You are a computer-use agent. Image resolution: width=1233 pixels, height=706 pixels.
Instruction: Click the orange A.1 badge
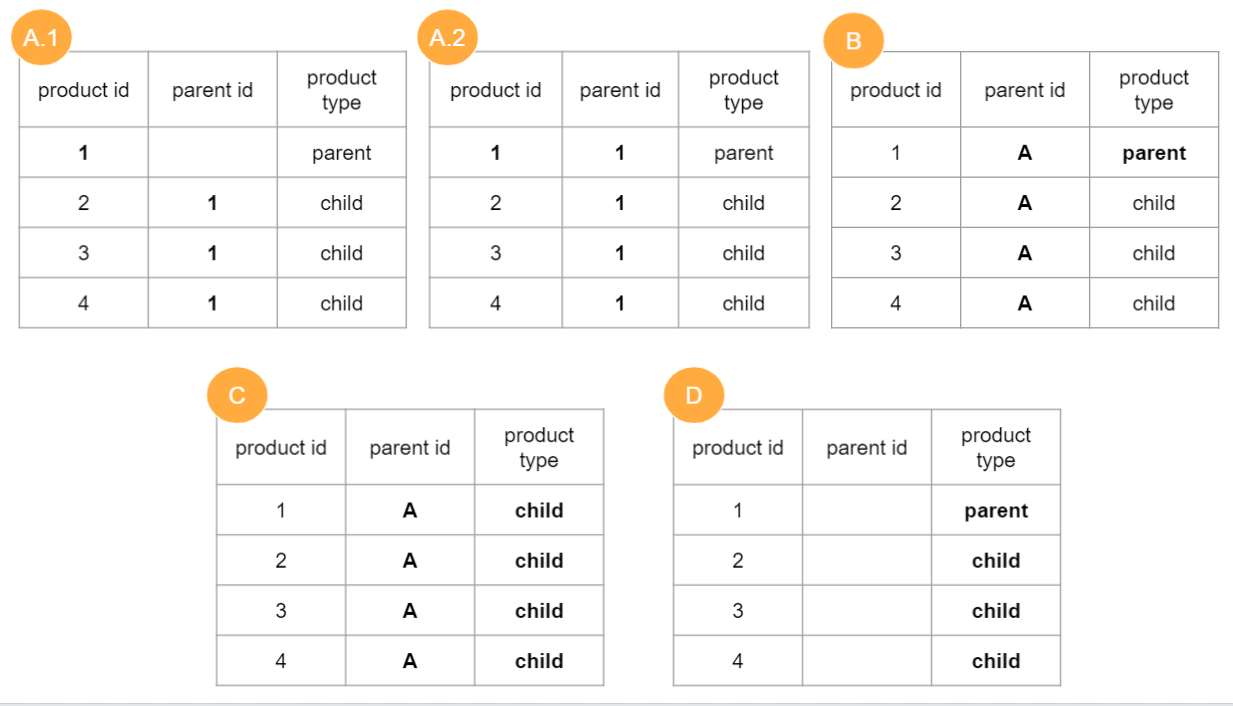click(40, 40)
